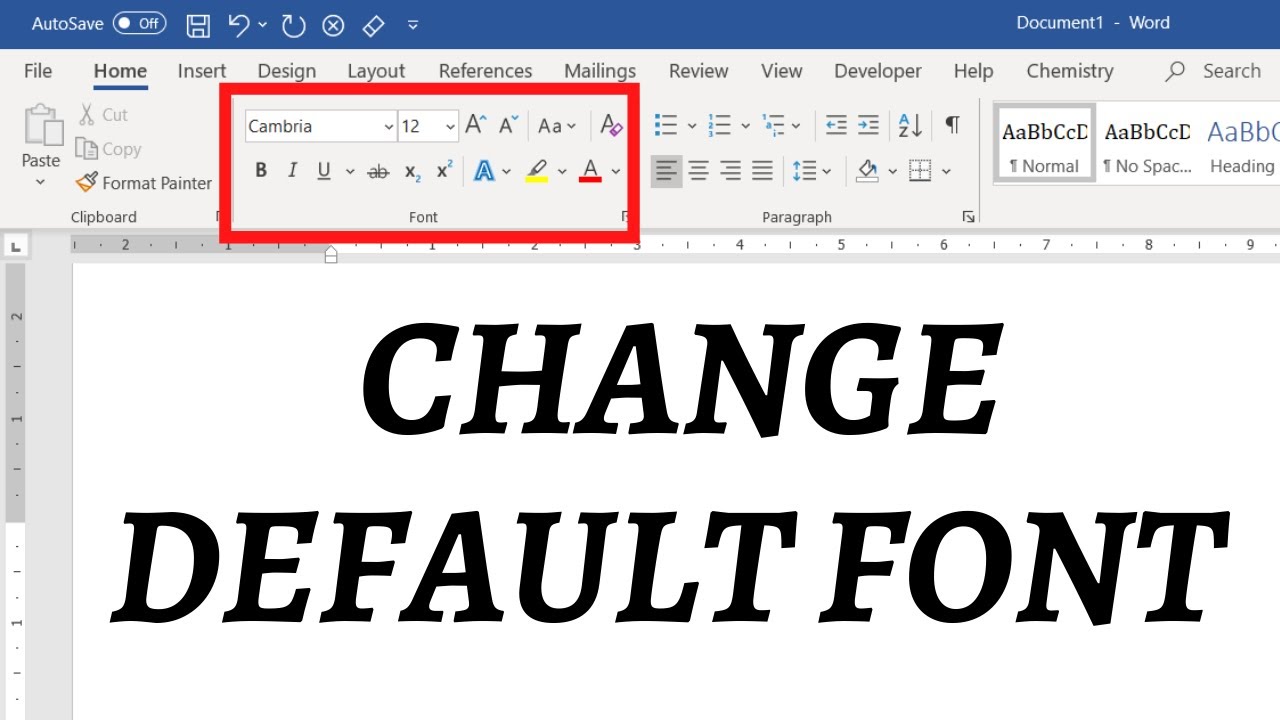Screen dimensions: 1280x720
Task: Click the Show/Hide paragraph marks icon
Action: 951,124
